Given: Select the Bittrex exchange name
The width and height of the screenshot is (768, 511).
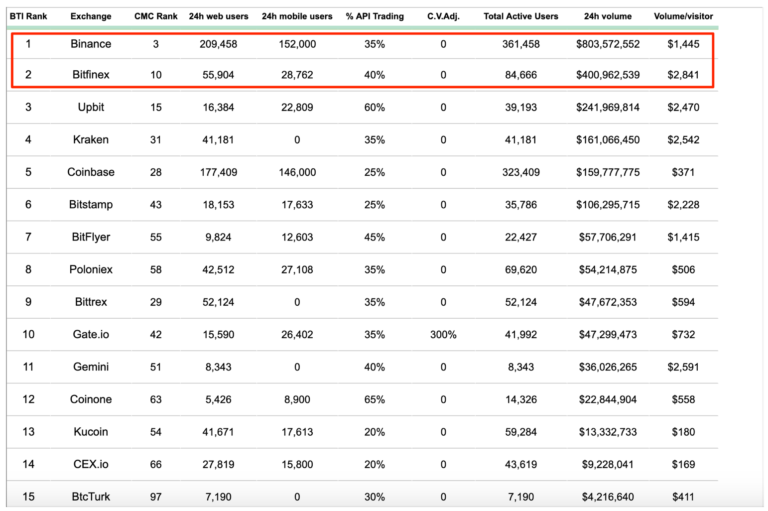Looking at the screenshot, I should (x=91, y=302).
